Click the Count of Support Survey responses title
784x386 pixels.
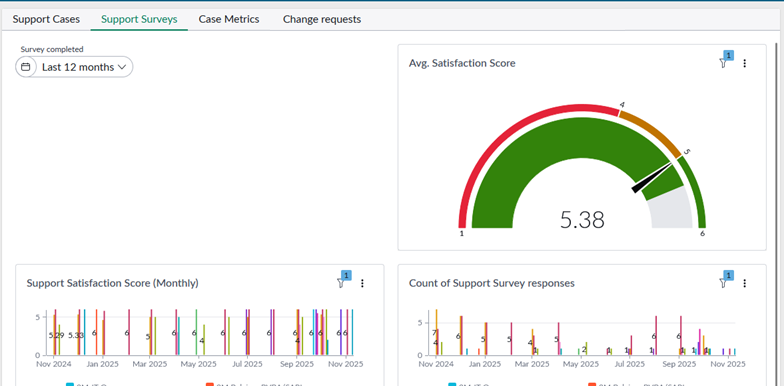[492, 284]
